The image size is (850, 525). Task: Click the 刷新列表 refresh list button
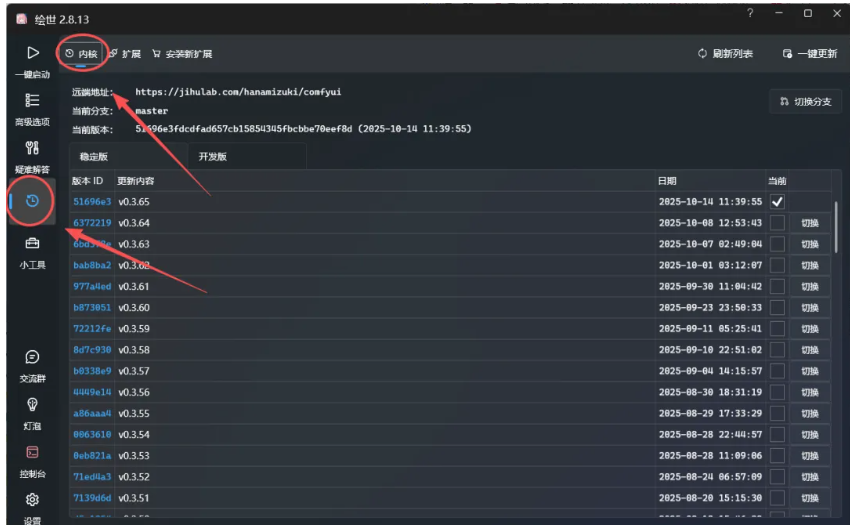pyautogui.click(x=726, y=54)
